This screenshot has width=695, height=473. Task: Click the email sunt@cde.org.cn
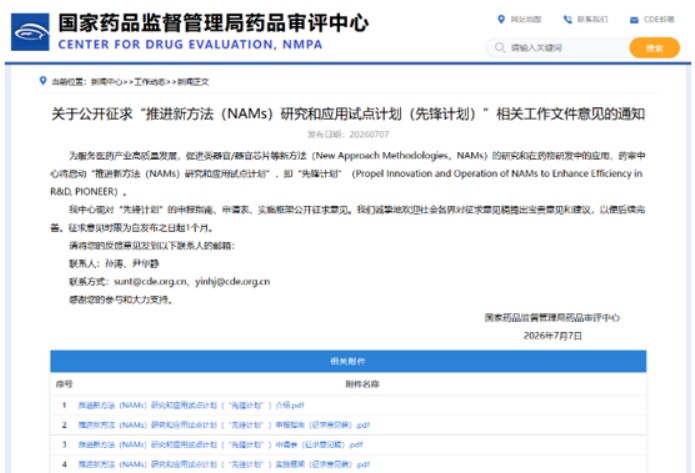click(x=150, y=282)
